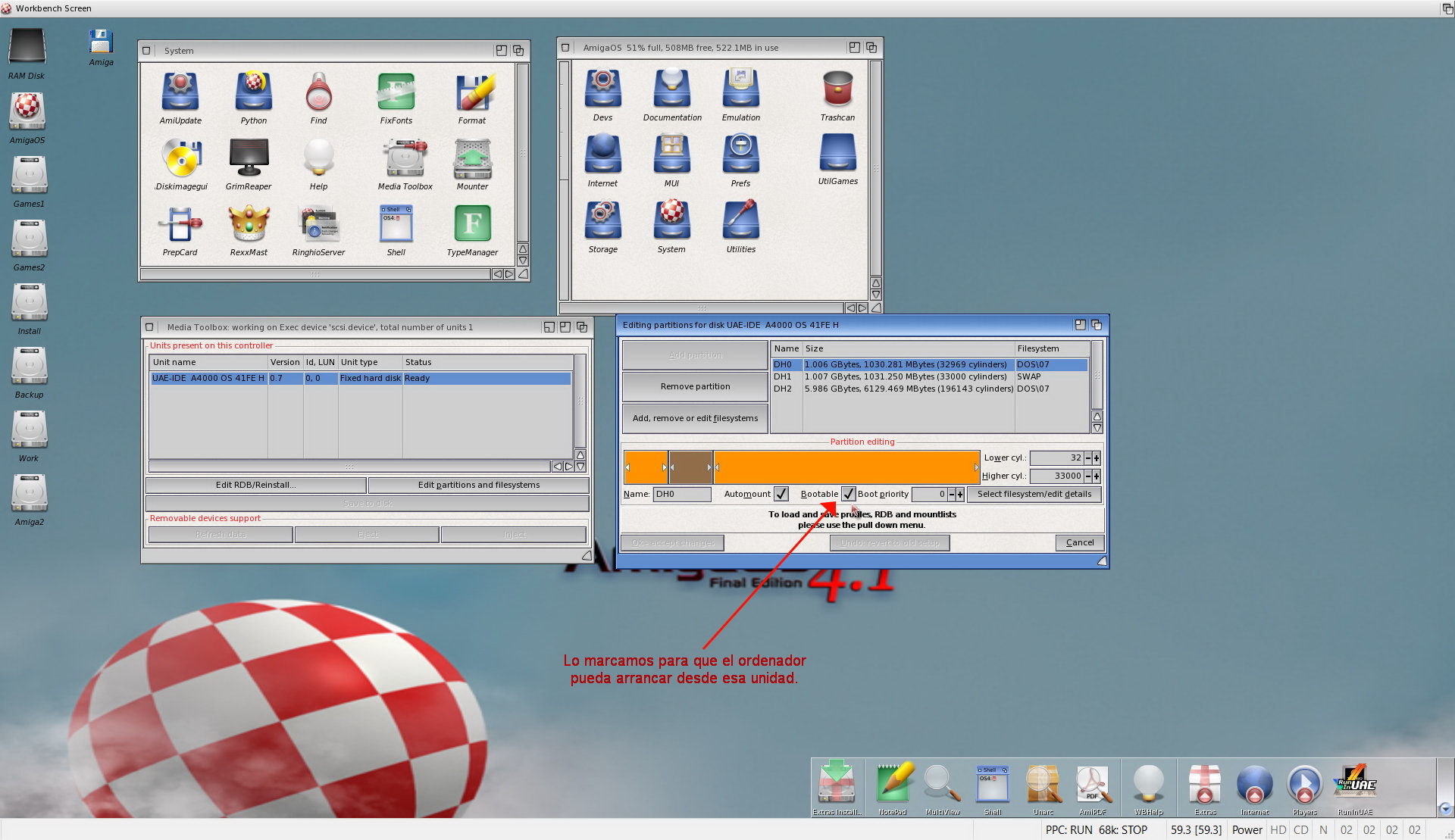Open the FixFonts icon
This screenshot has height=840, width=1455.
tap(396, 92)
